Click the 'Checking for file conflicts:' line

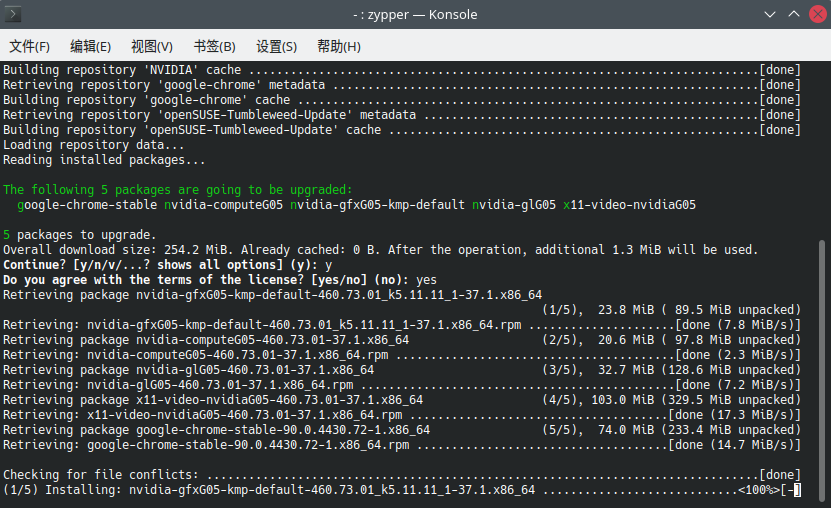[x=401, y=475]
